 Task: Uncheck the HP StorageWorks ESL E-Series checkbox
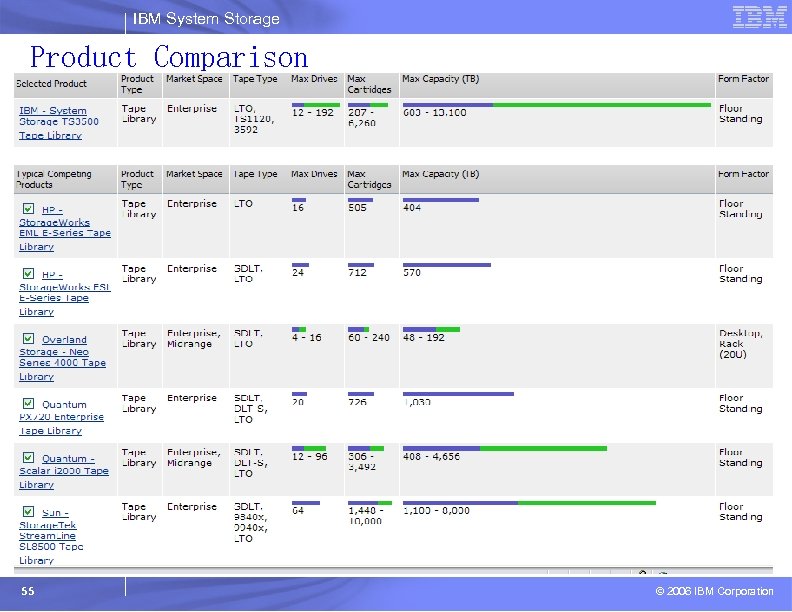point(29,274)
